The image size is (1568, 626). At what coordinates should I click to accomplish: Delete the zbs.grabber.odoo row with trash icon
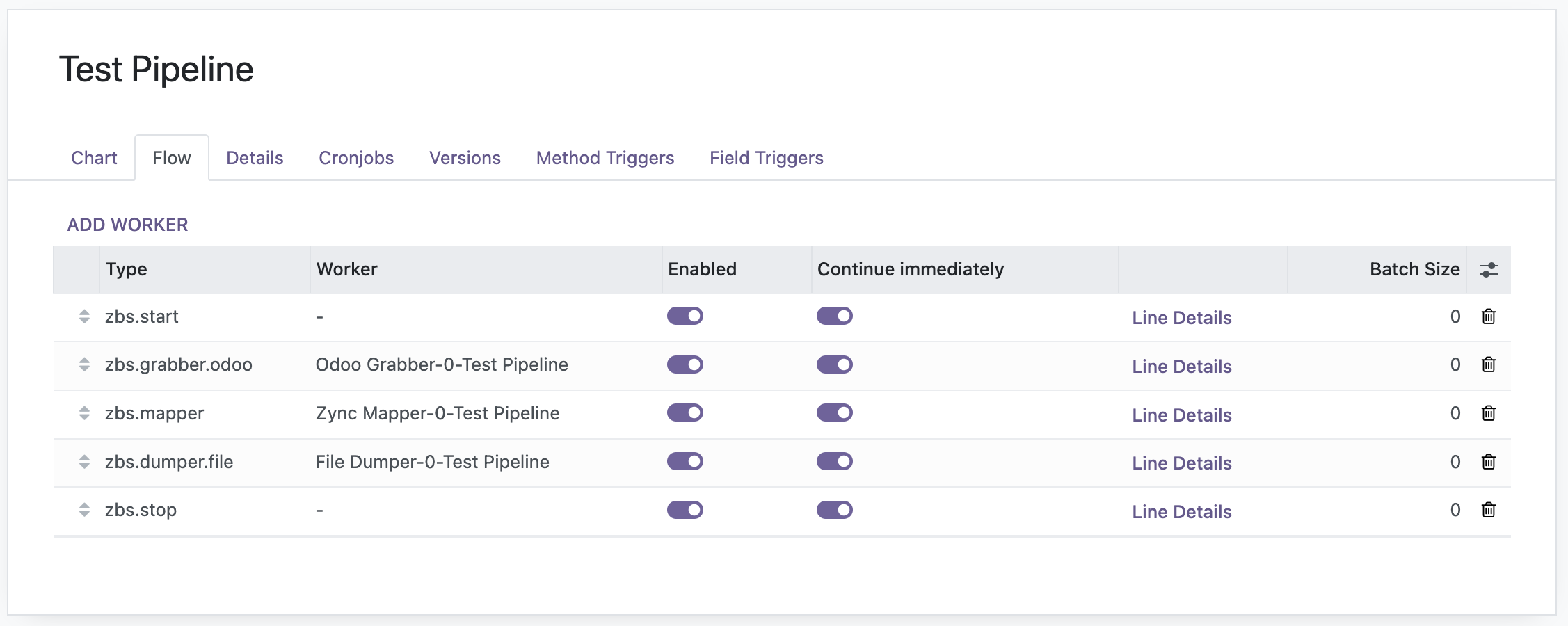tap(1488, 364)
